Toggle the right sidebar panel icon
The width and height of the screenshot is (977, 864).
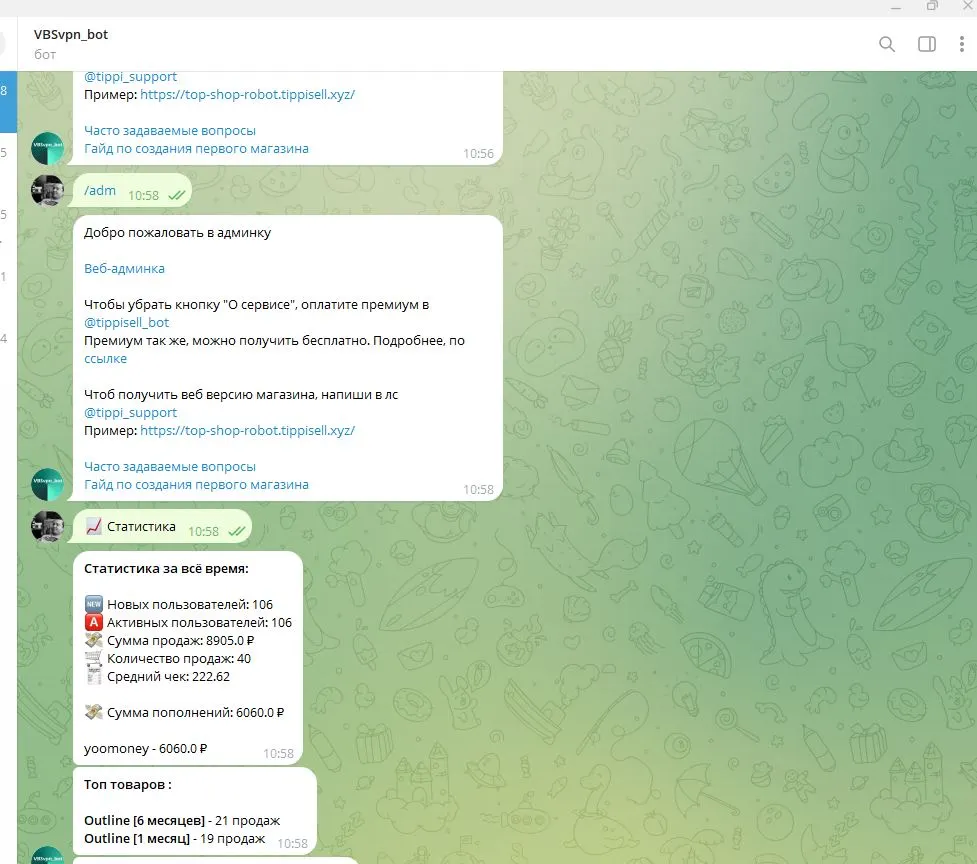[x=927, y=44]
